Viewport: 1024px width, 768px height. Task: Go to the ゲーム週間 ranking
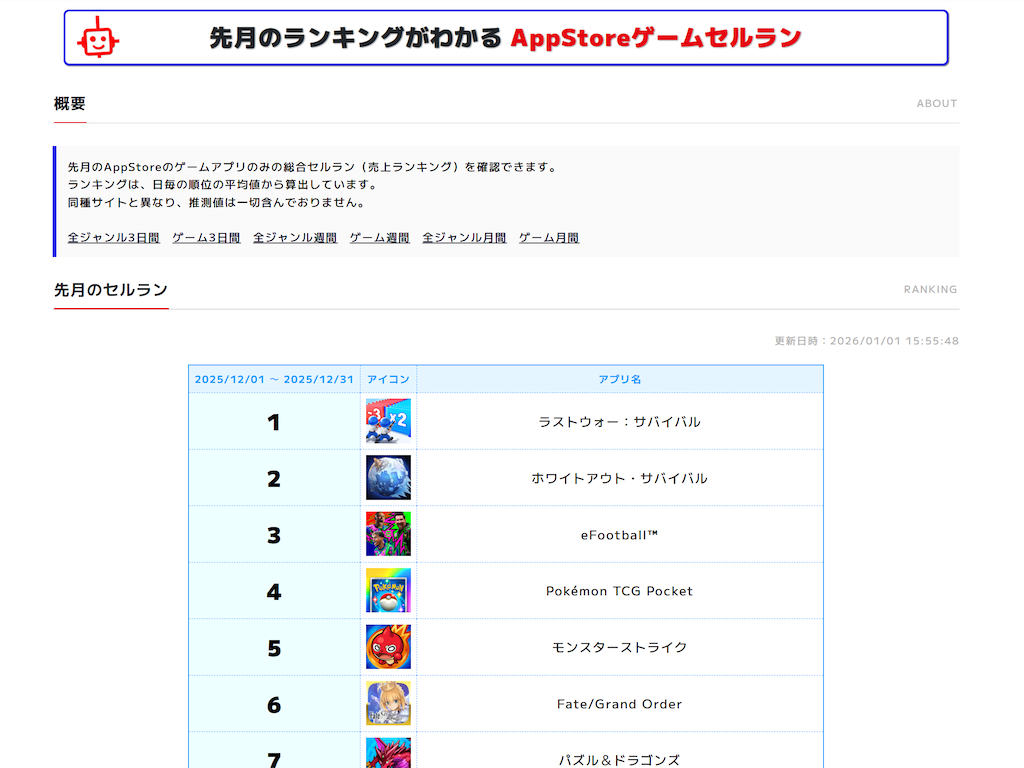pos(379,238)
